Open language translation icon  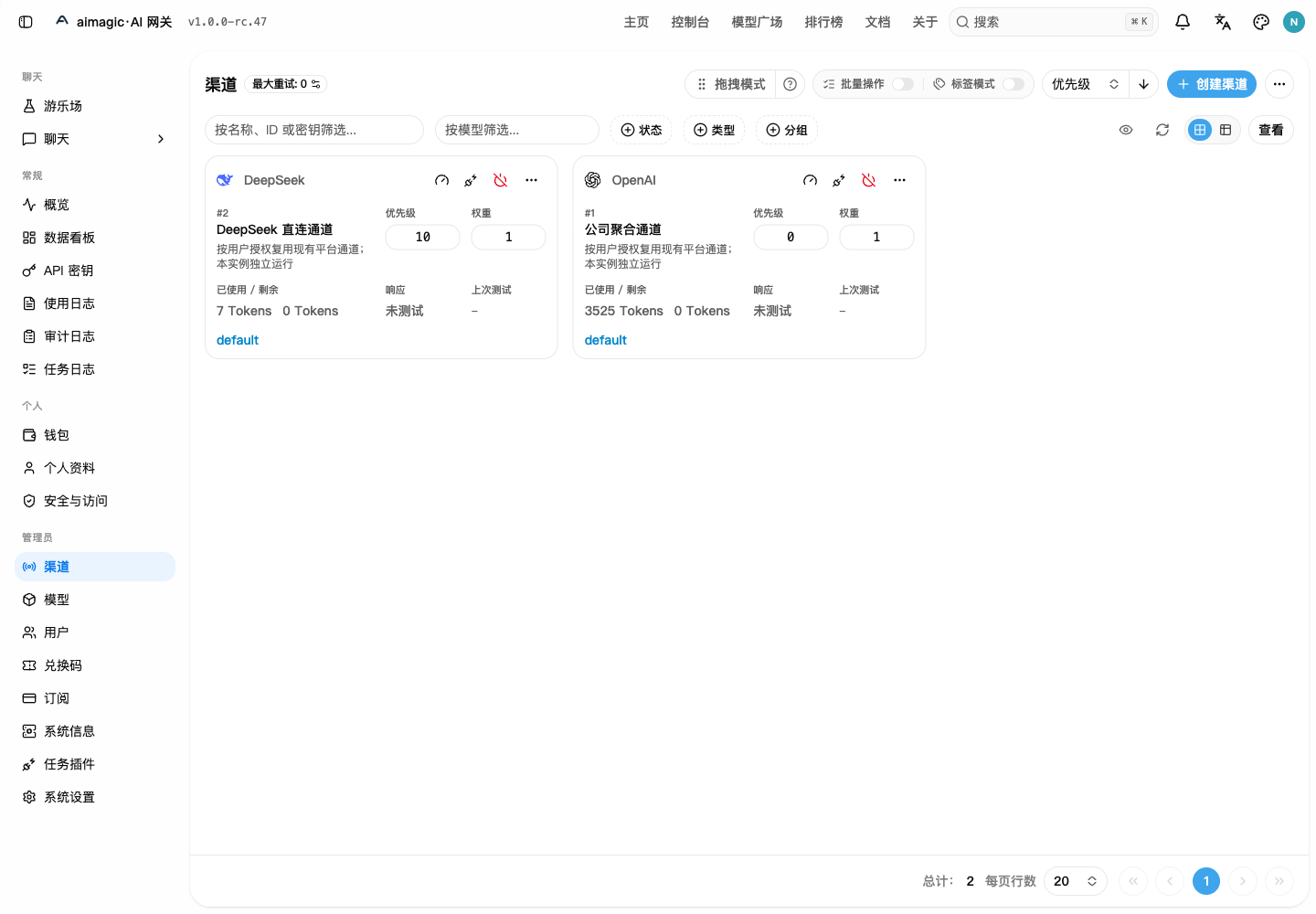(1222, 22)
